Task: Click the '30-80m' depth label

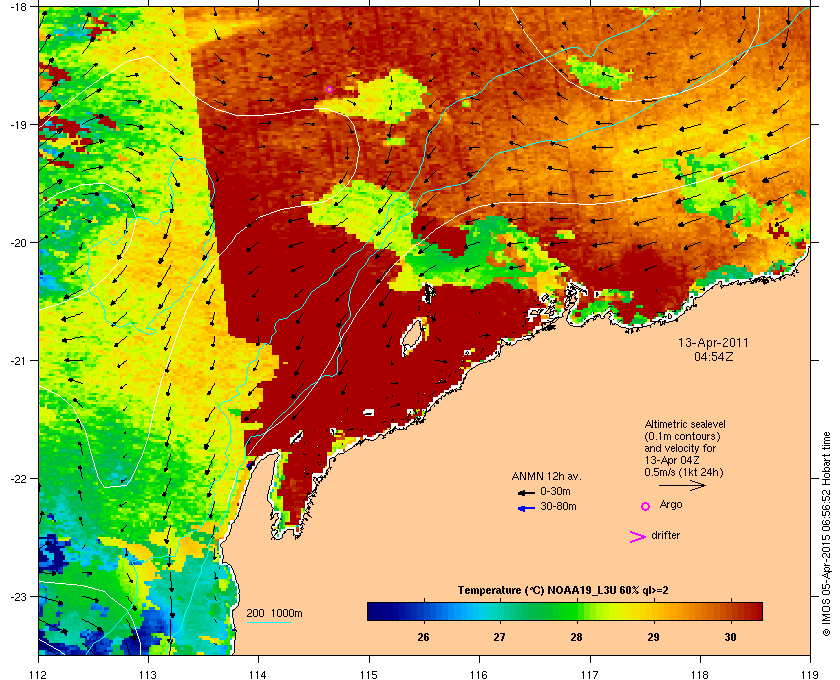Action: pos(558,506)
